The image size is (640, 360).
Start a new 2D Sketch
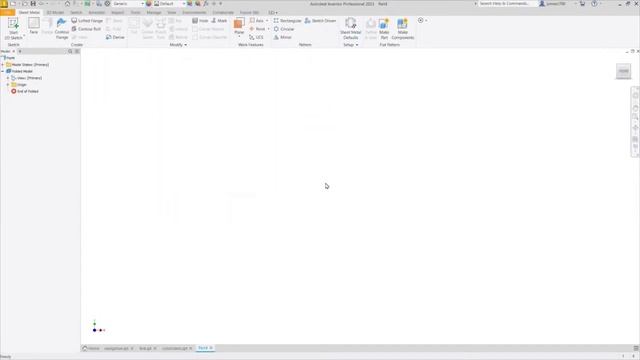pos(13,29)
